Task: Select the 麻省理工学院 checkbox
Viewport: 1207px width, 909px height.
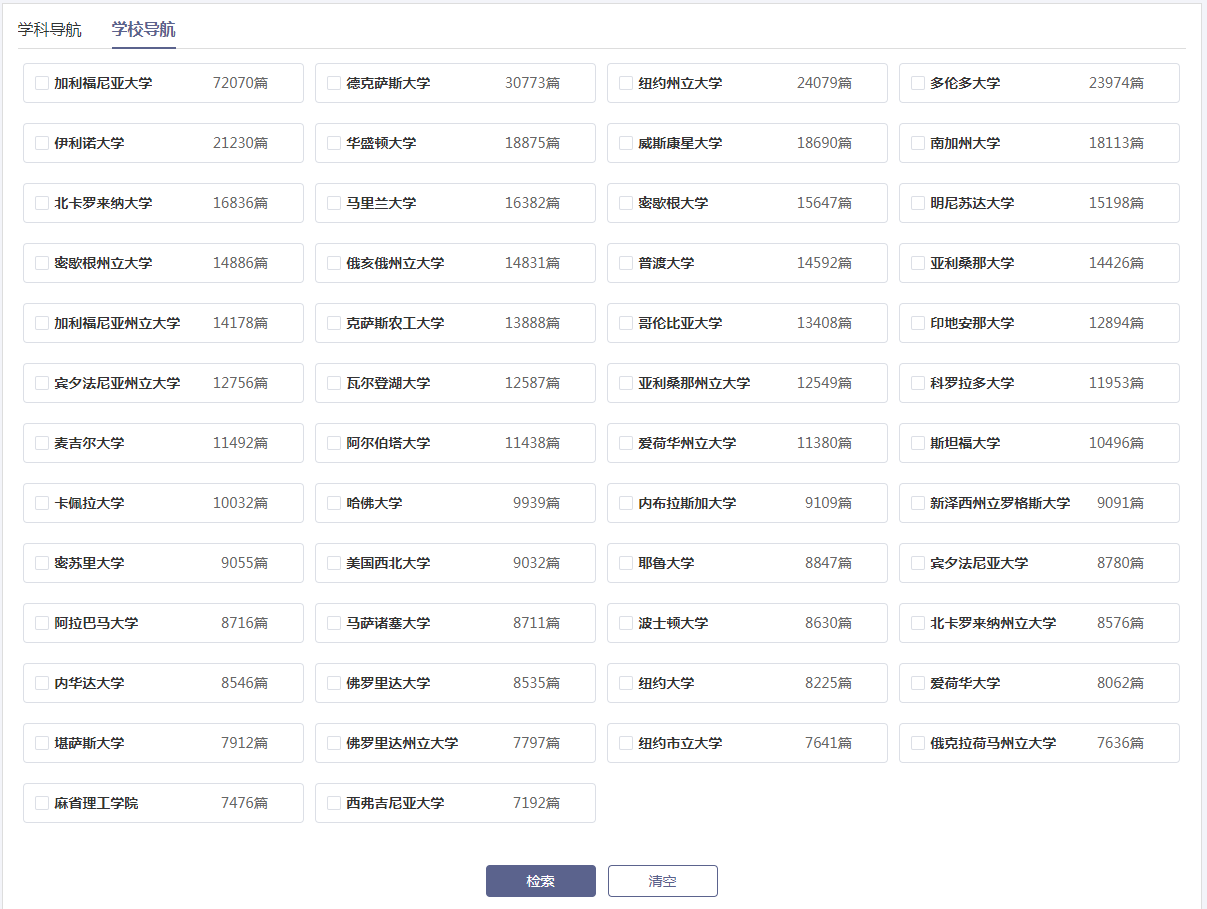Action: tap(42, 803)
